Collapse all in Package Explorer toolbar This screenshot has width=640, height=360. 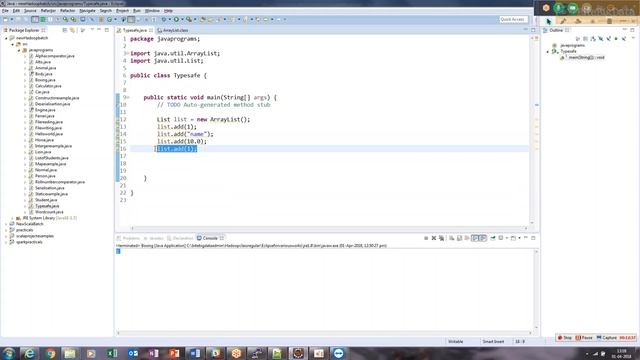tap(65, 30)
